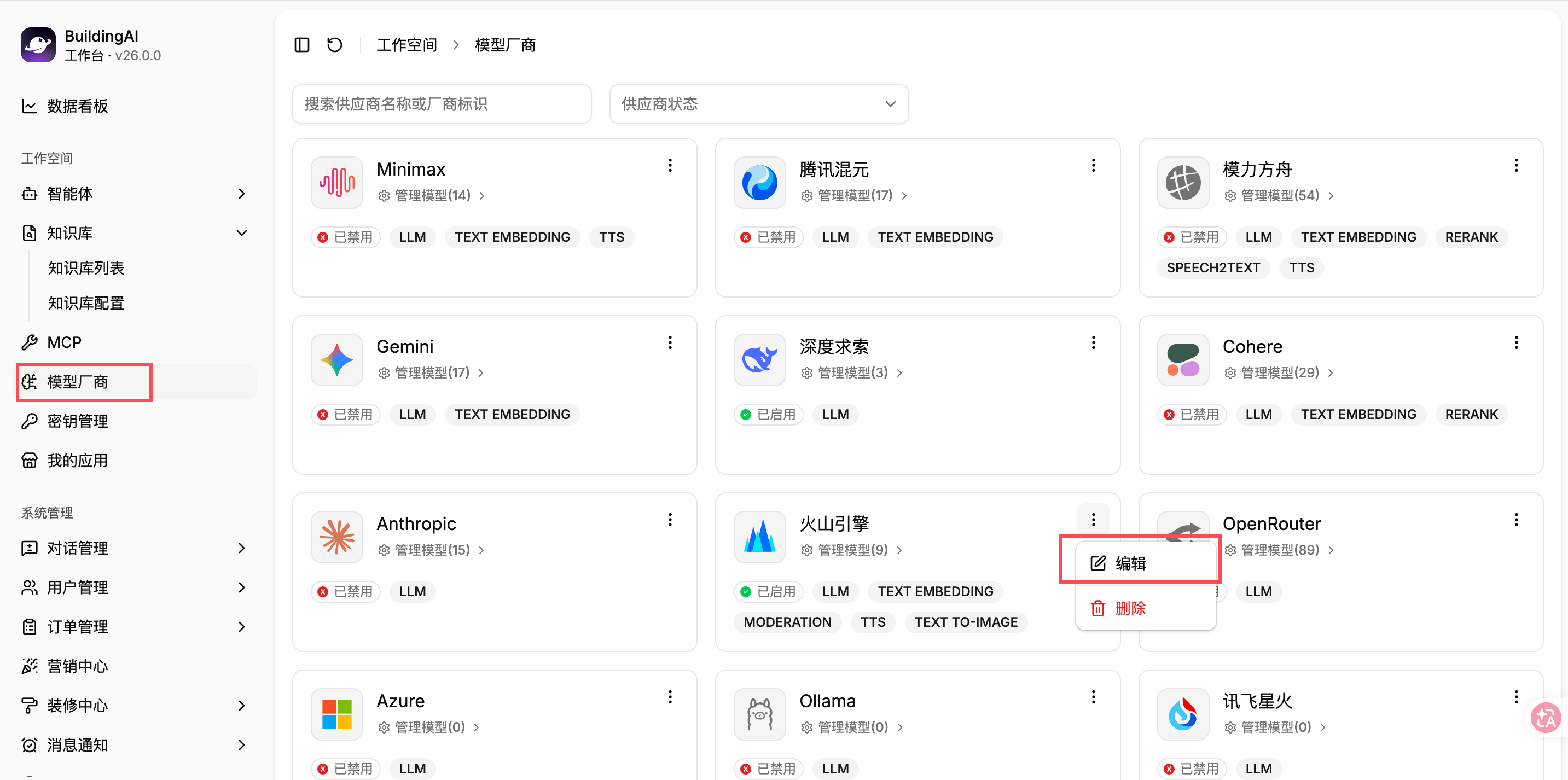This screenshot has height=780, width=1568.
Task: Open the Azure card's three-dot menu
Action: point(670,697)
